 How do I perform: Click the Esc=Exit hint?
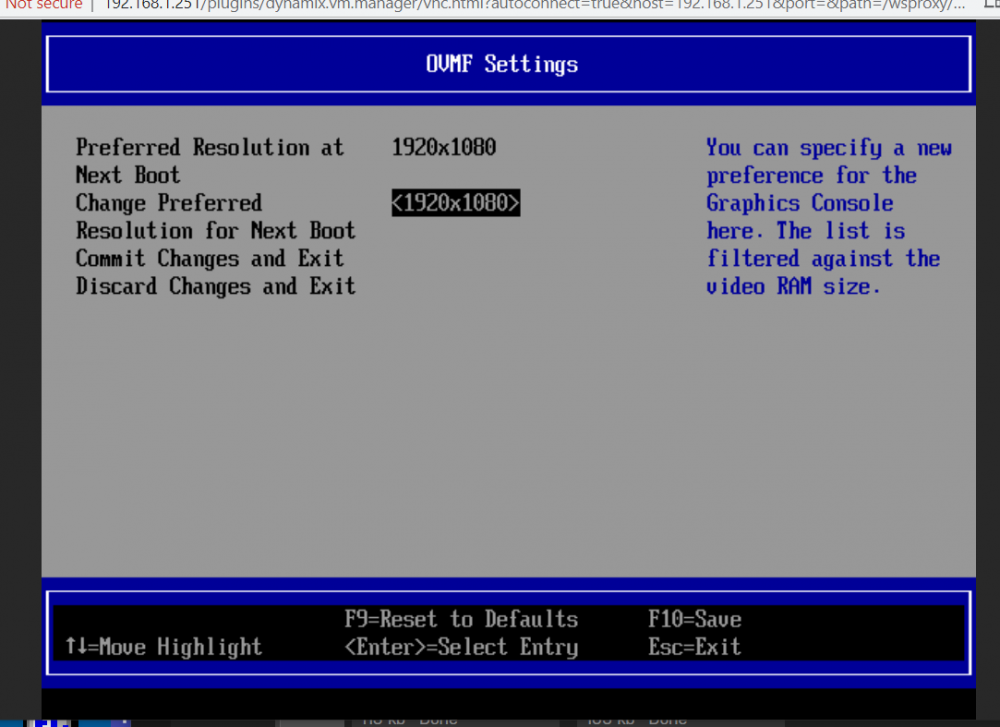point(695,647)
